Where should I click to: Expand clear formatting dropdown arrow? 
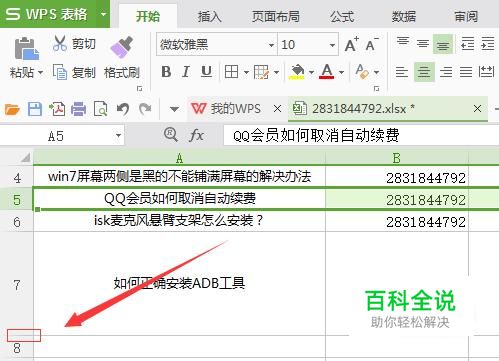point(376,72)
